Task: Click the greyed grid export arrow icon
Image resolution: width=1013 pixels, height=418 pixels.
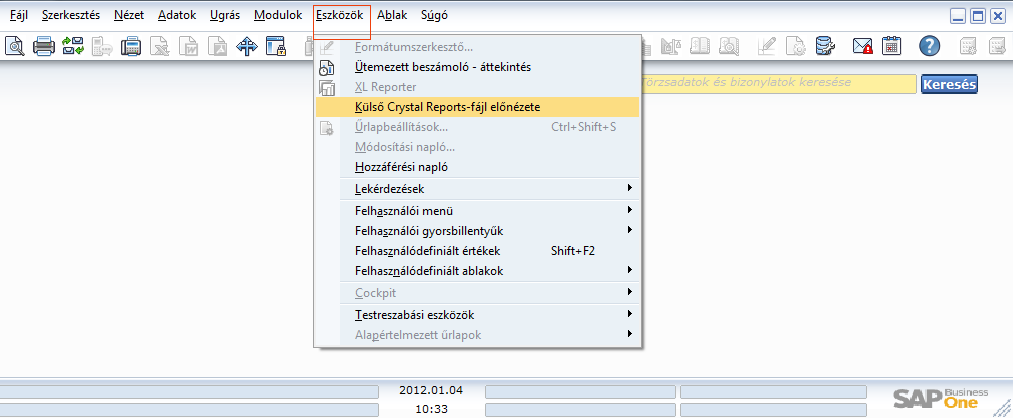Action: click(996, 46)
